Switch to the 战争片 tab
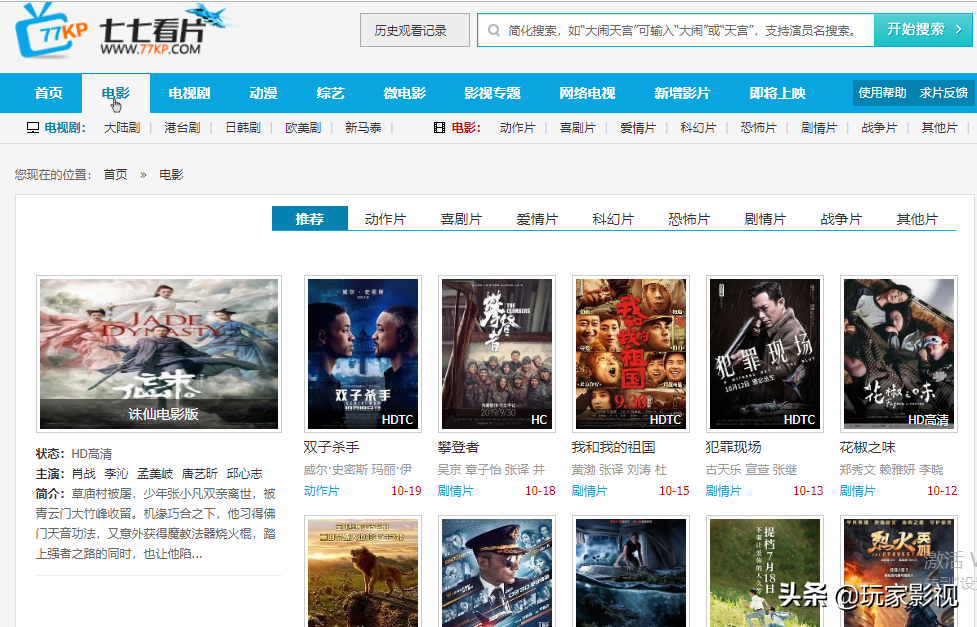Viewport: 977px width, 627px height. tap(841, 218)
